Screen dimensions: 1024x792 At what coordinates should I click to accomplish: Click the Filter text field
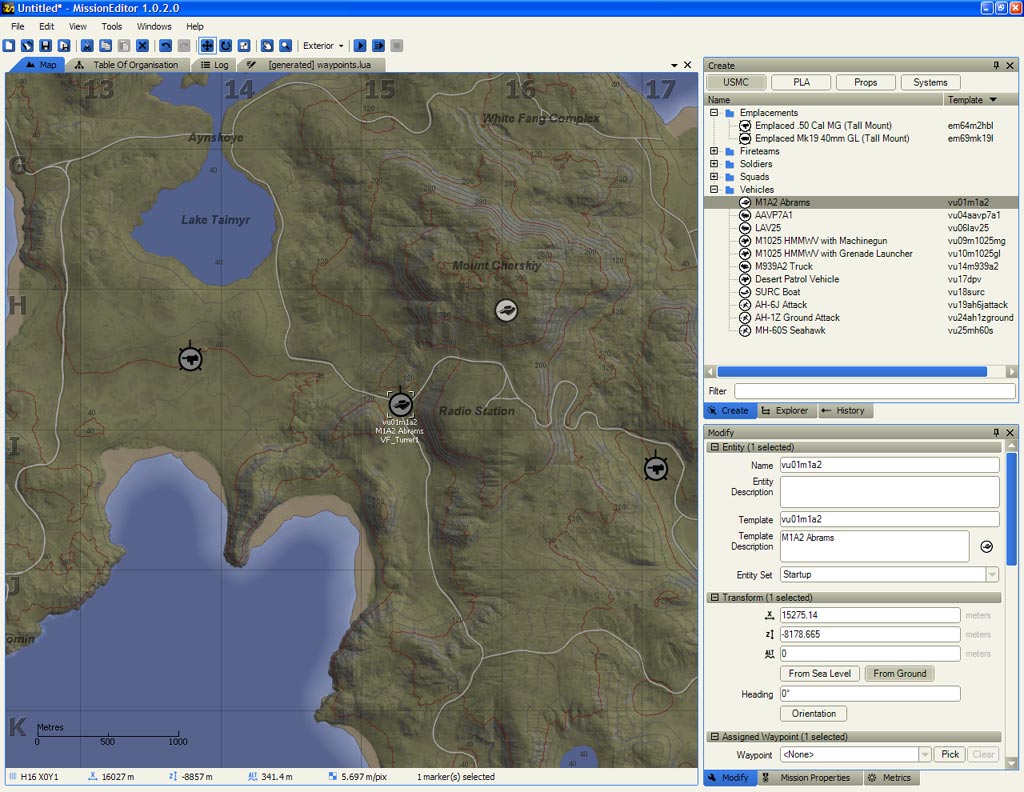(x=874, y=392)
